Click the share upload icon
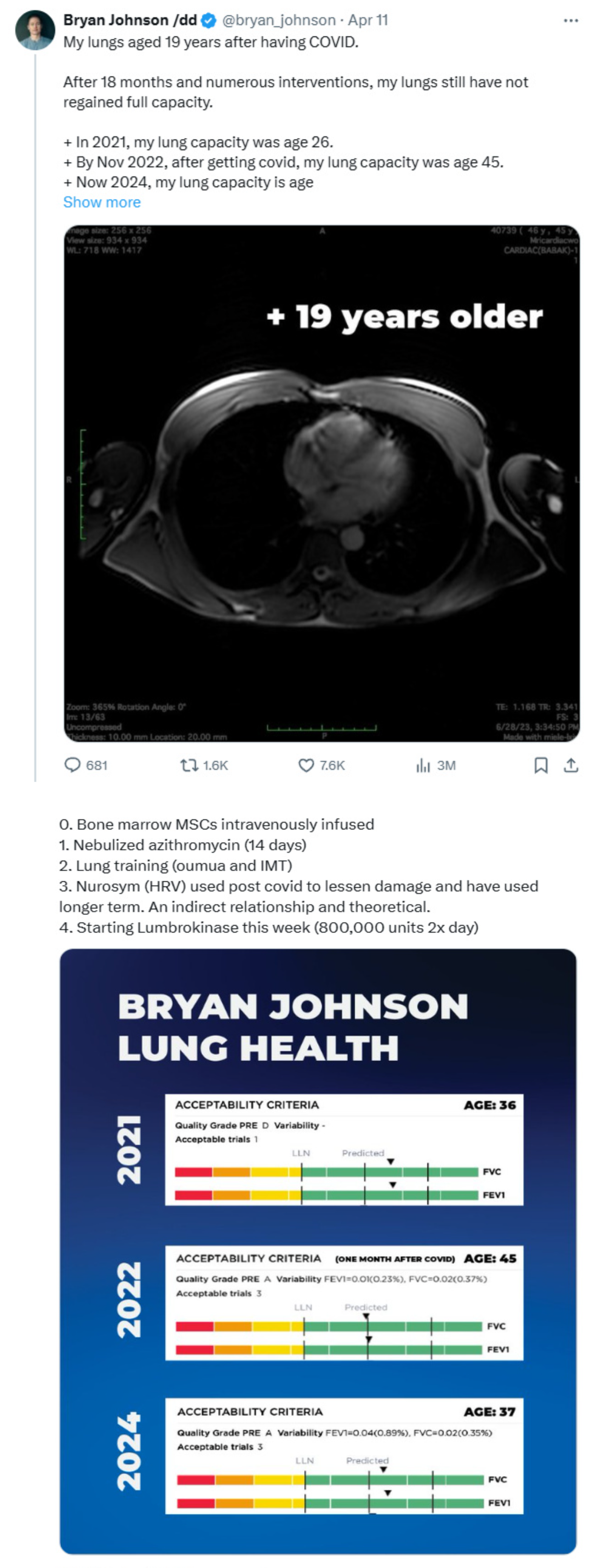The height and width of the screenshot is (1568, 593). click(570, 764)
